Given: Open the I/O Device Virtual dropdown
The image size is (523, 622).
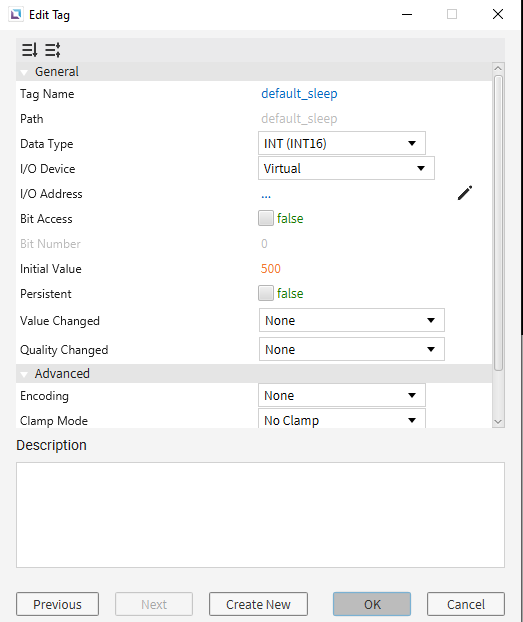Looking at the screenshot, I should coord(346,168).
